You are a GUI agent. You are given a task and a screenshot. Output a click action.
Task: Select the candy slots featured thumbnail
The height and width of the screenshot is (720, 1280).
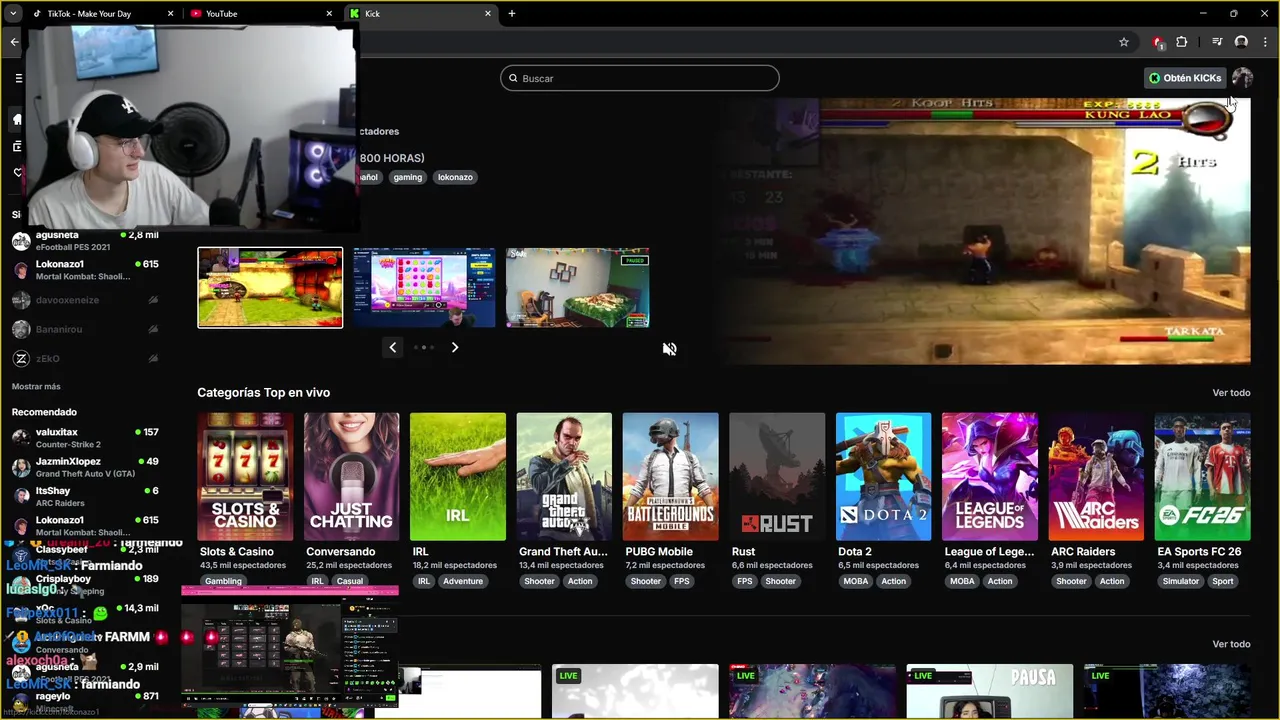[424, 288]
